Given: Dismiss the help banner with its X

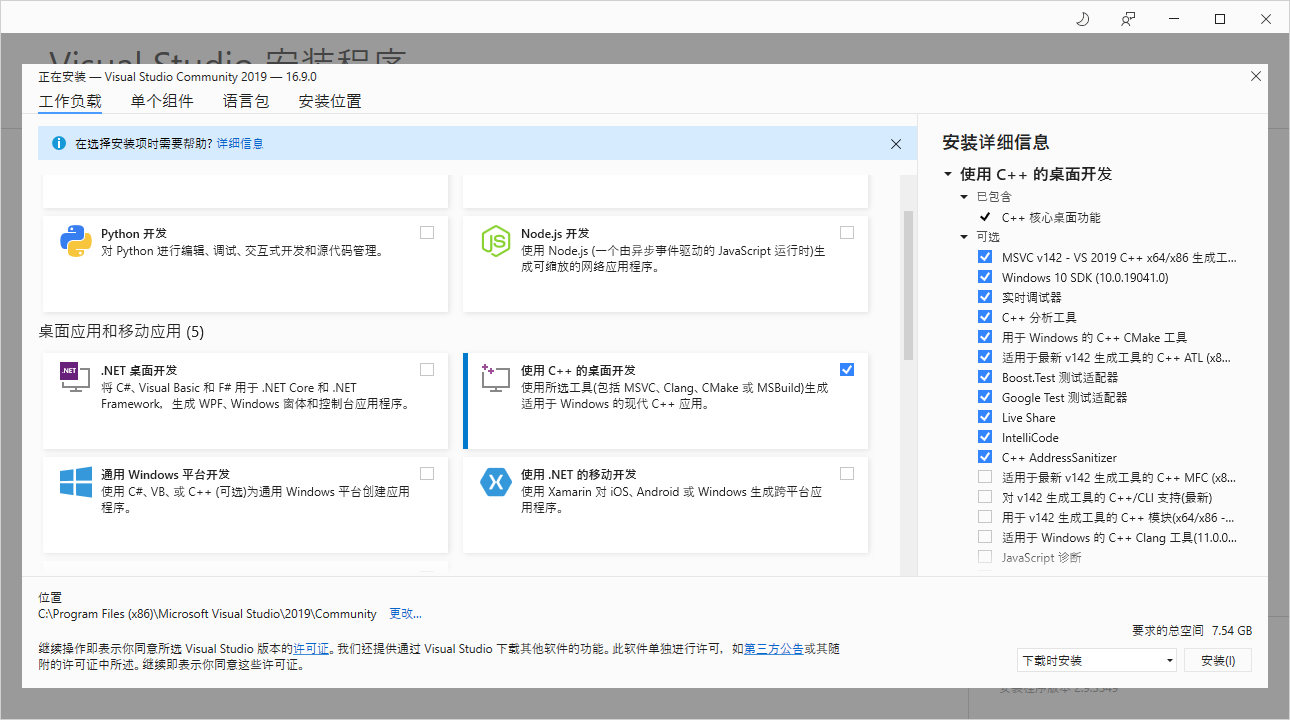Looking at the screenshot, I should (896, 144).
